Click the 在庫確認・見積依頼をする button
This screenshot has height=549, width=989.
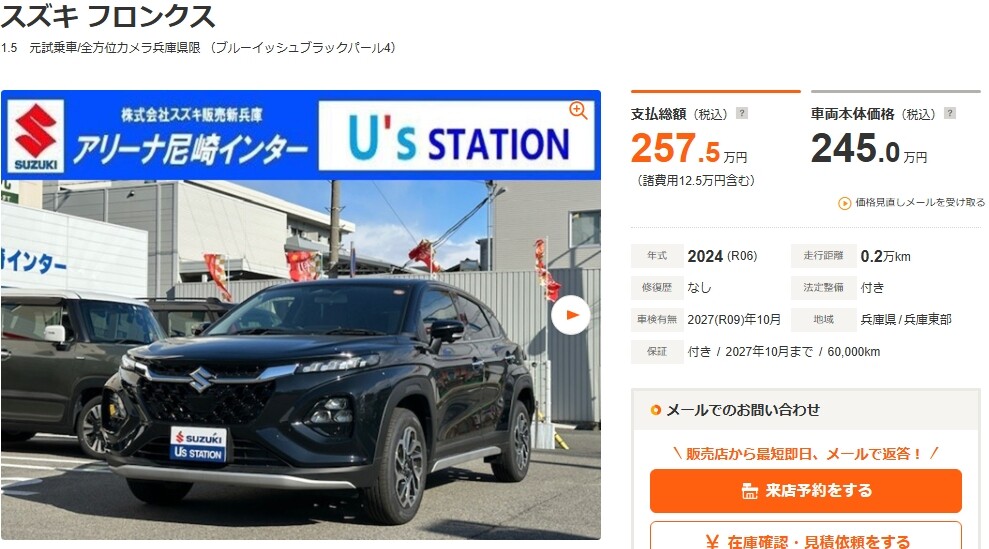[x=805, y=536]
